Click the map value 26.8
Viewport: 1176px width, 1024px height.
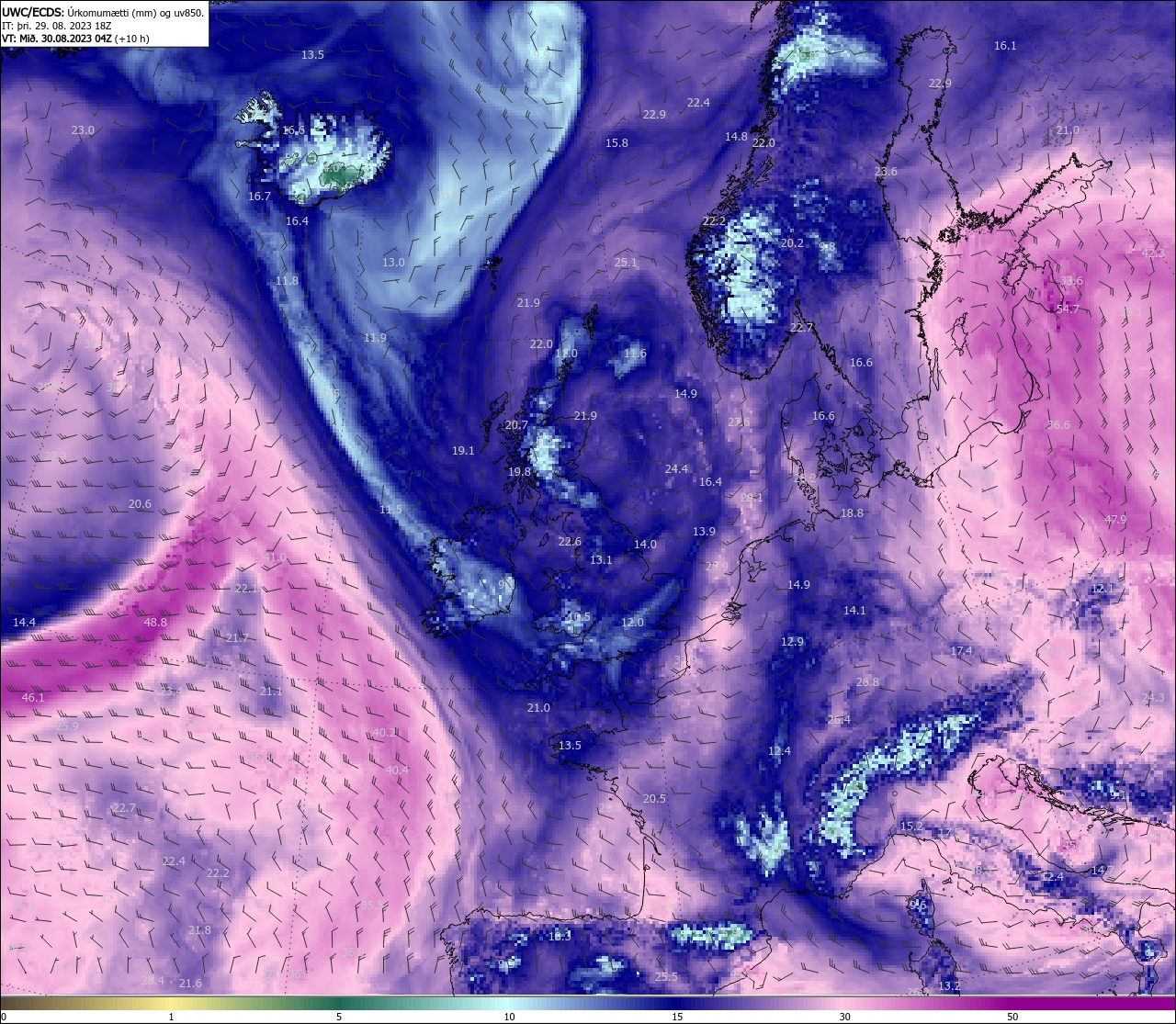click(x=867, y=682)
